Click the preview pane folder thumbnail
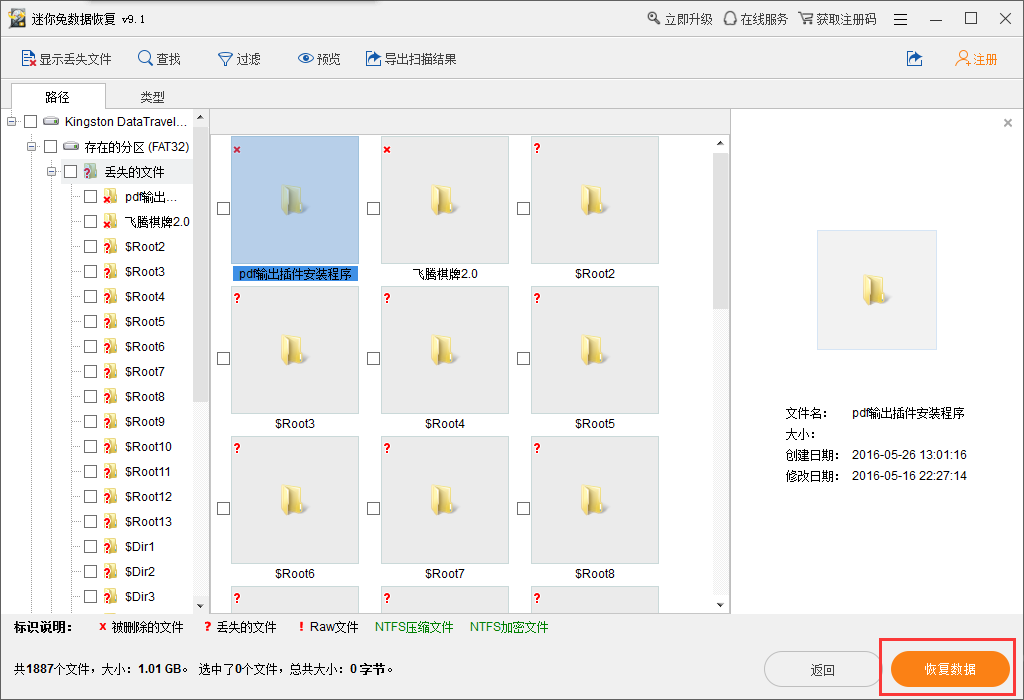This screenshot has height=700, width=1024. coord(876,290)
